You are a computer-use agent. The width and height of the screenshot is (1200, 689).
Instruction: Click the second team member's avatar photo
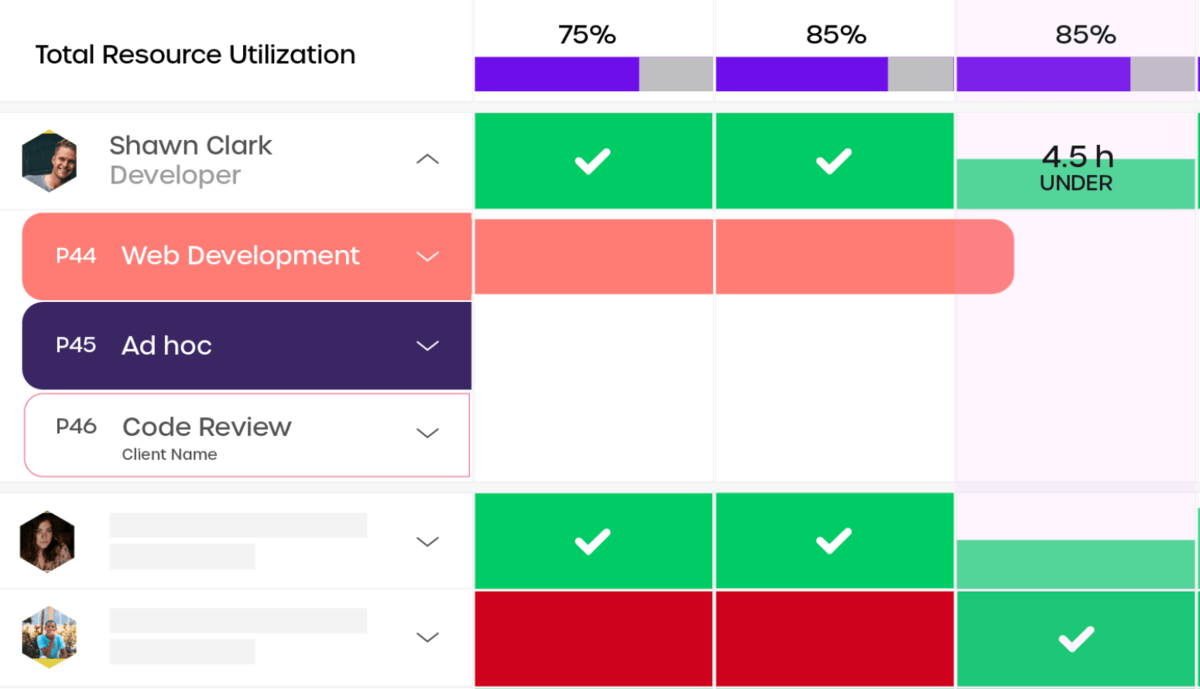click(x=47, y=541)
